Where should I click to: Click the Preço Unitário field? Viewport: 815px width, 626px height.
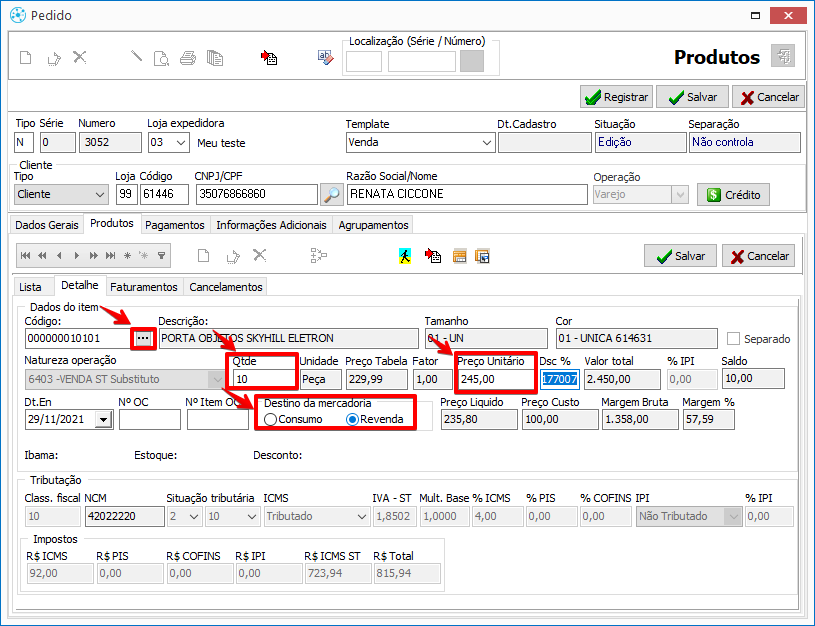click(495, 380)
